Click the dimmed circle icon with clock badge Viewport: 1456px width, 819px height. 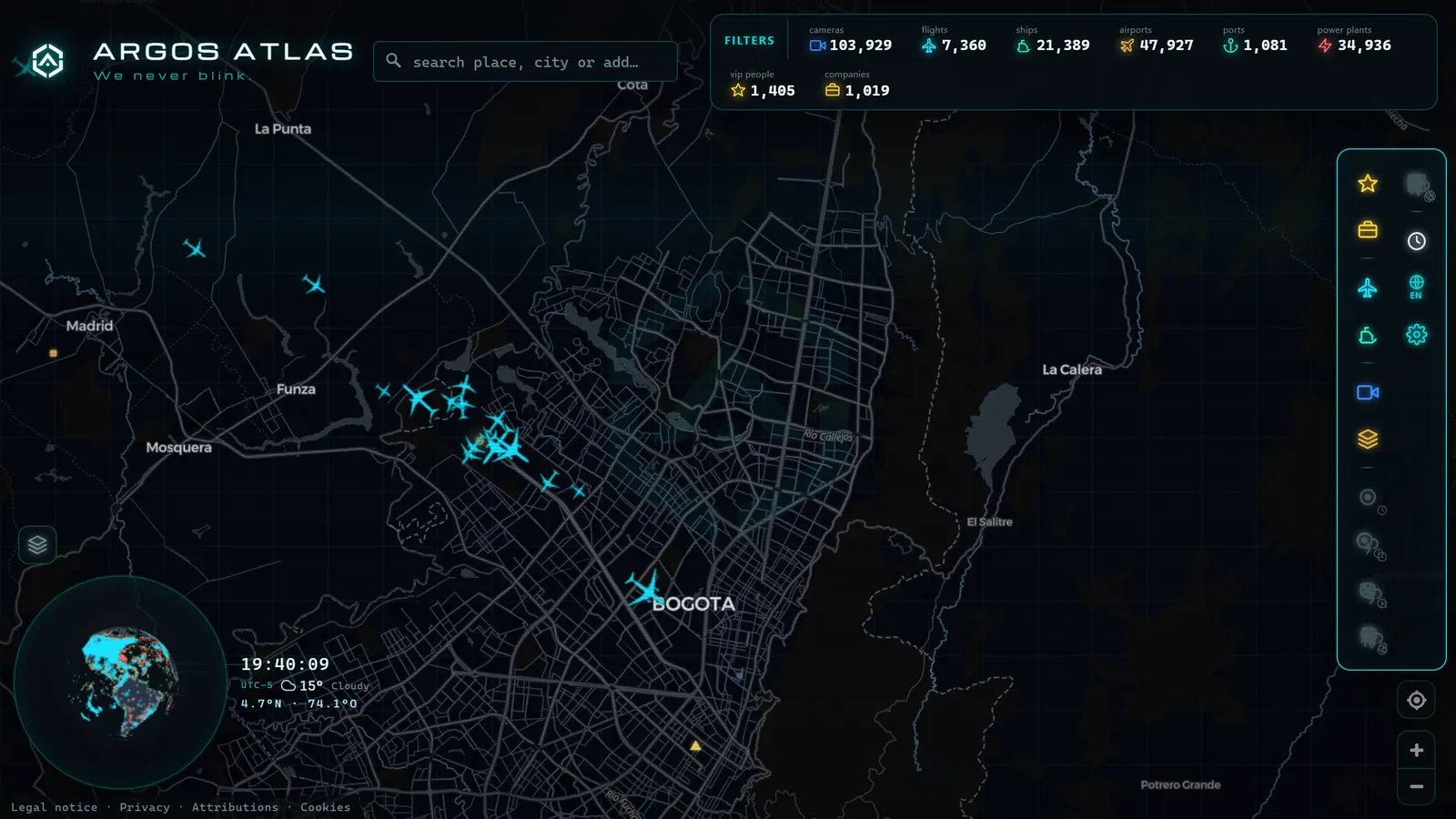(x=1371, y=500)
